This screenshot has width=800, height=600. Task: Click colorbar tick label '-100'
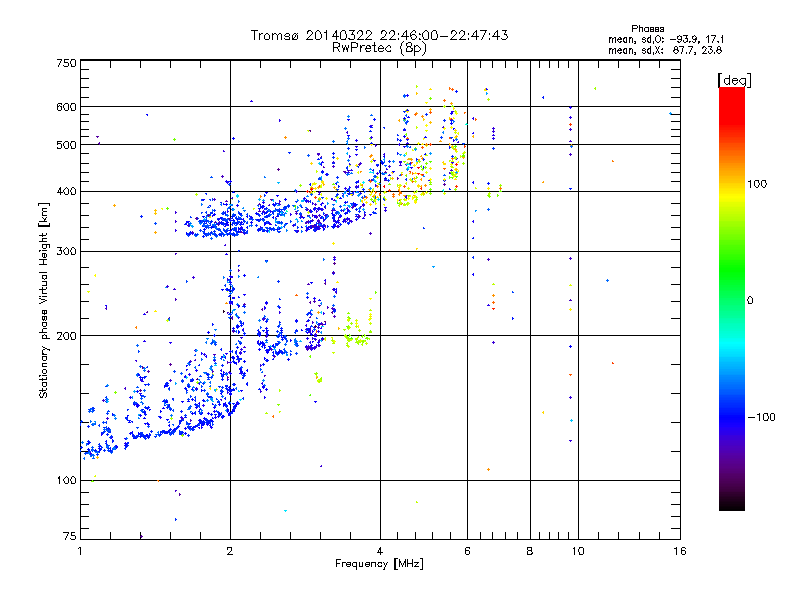click(761, 417)
